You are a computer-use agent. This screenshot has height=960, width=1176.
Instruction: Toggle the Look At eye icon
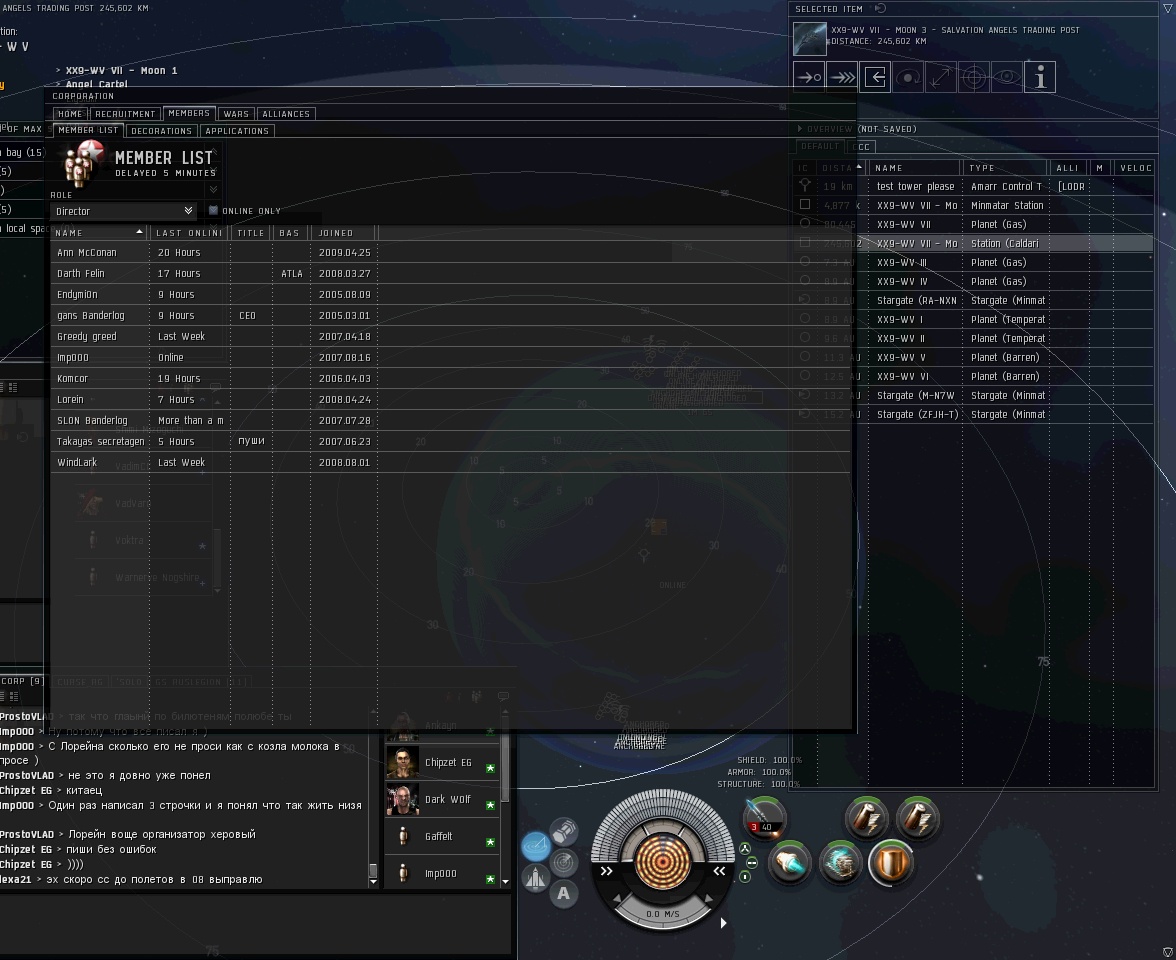pyautogui.click(x=1006, y=77)
